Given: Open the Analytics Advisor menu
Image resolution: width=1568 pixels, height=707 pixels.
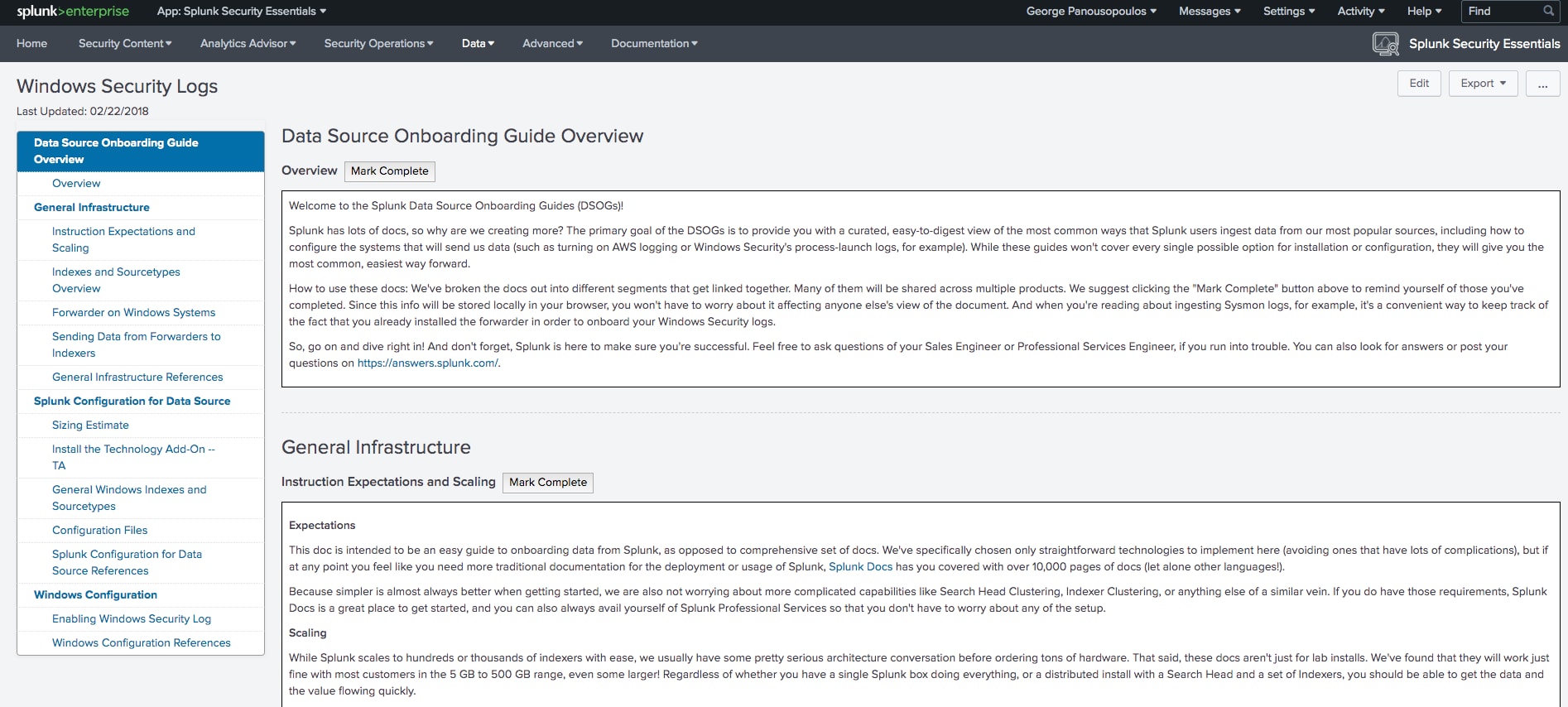Looking at the screenshot, I should [248, 44].
